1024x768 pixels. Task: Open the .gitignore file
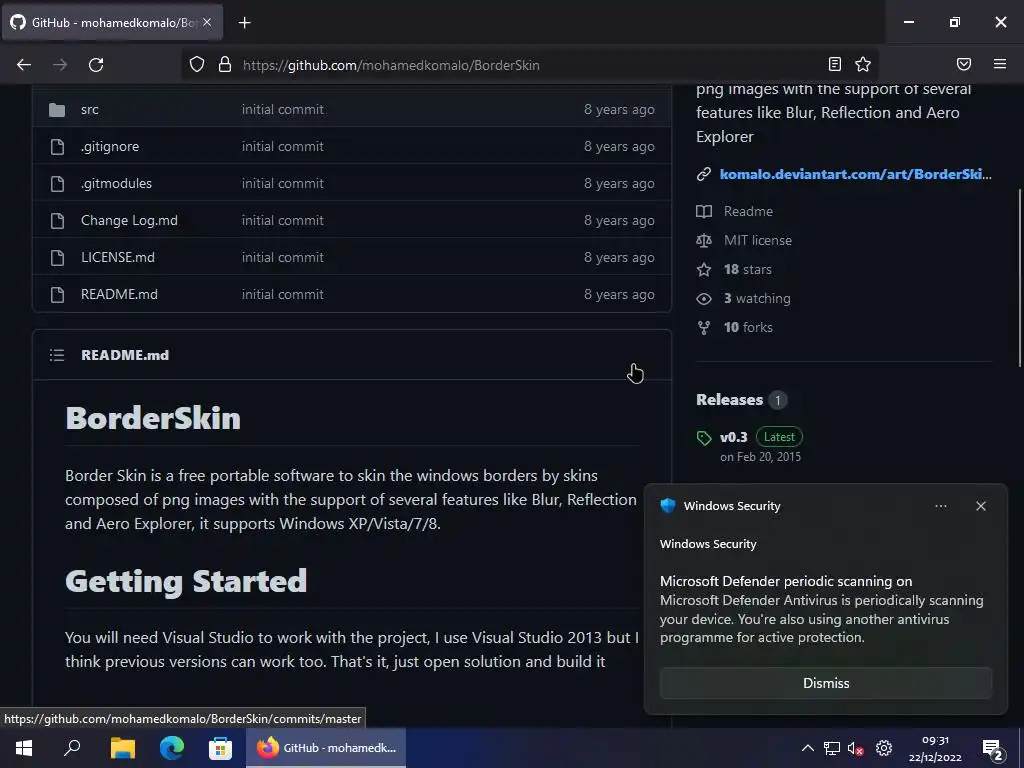[110, 146]
